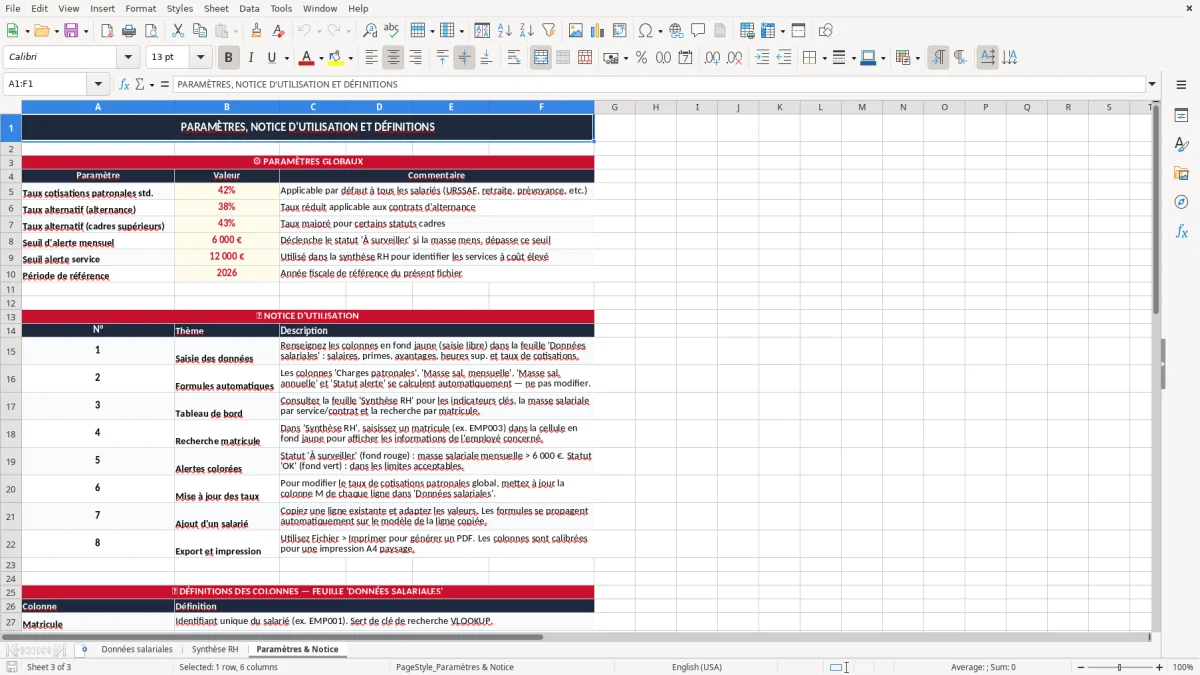This screenshot has height=675, width=1200.
Task: Toggle Align Right
Action: pyautogui.click(x=415, y=58)
